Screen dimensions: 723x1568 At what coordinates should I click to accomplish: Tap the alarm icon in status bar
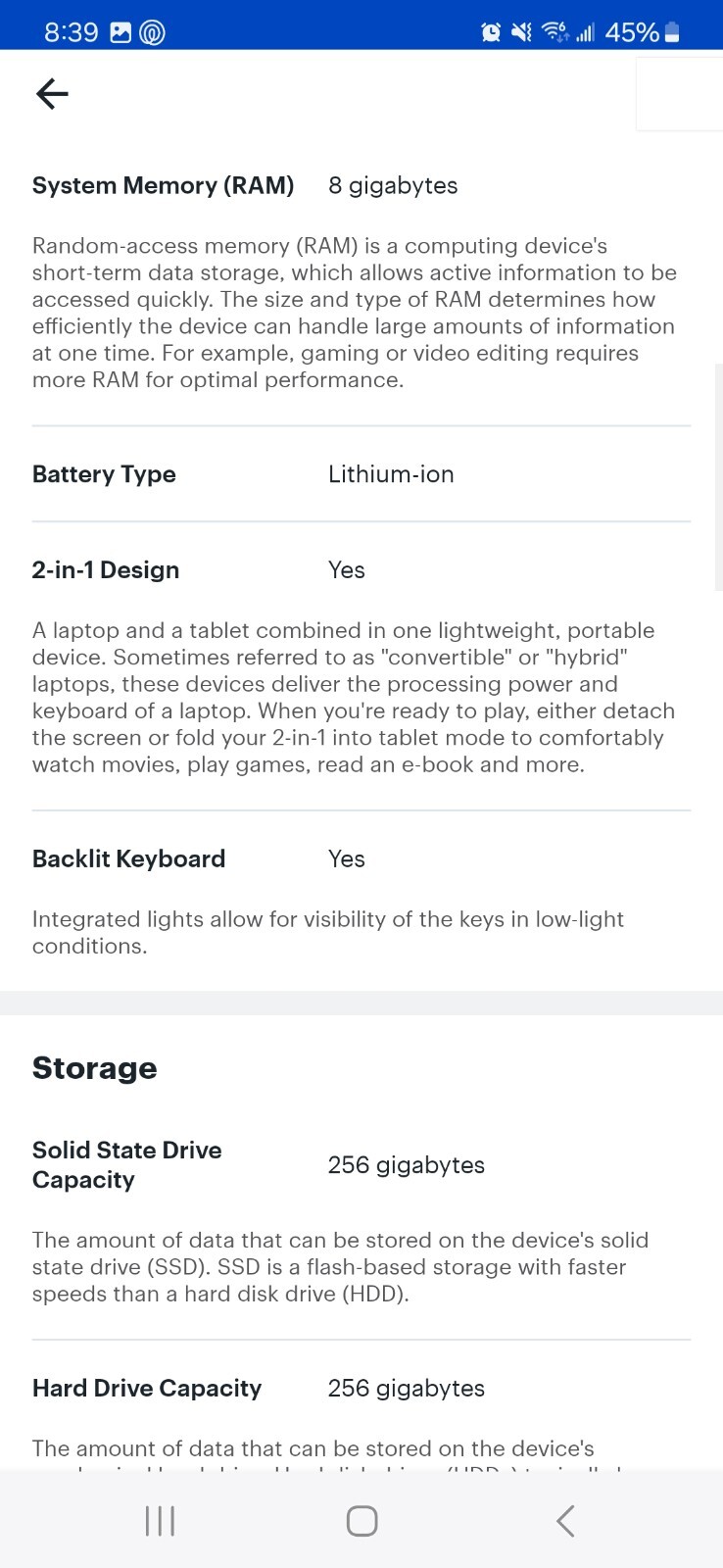491,32
